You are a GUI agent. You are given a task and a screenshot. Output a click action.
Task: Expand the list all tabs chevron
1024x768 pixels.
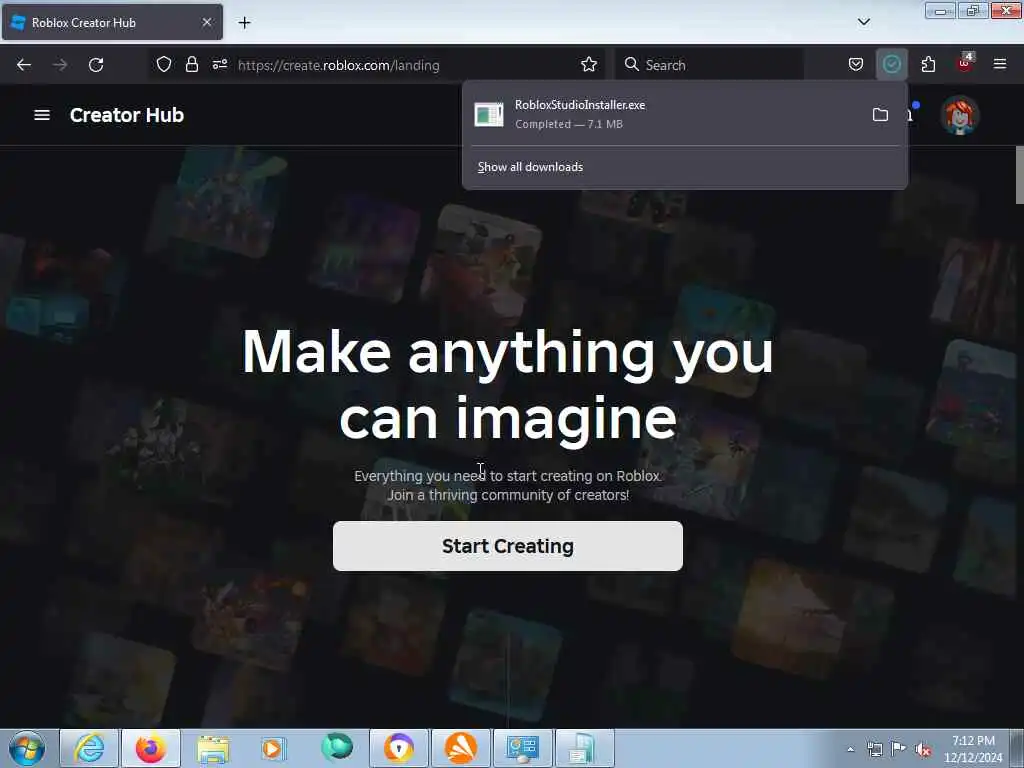pyautogui.click(x=863, y=22)
